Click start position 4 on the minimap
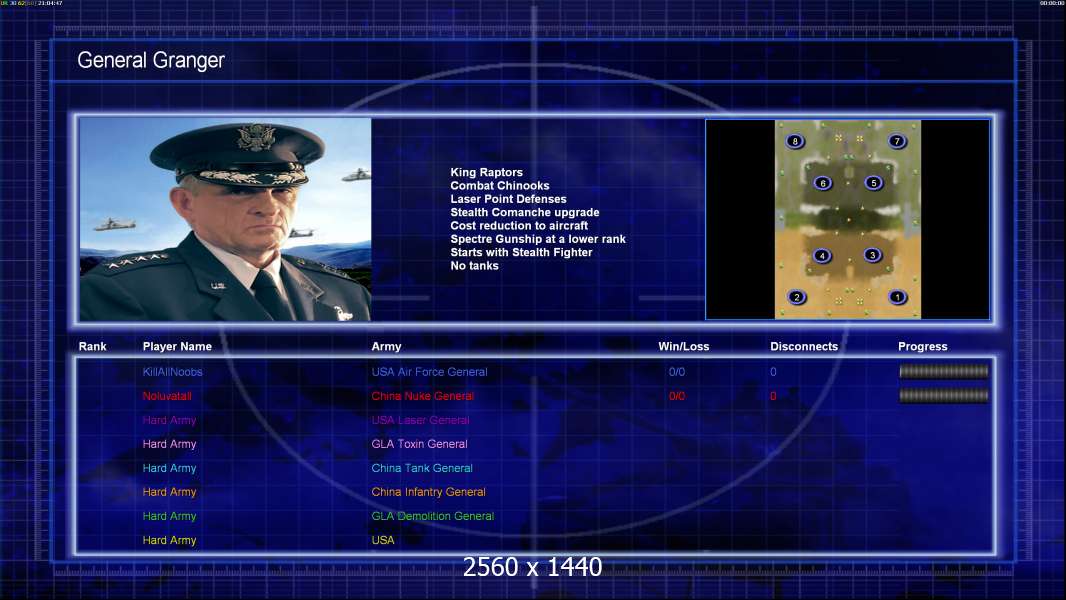 click(822, 255)
